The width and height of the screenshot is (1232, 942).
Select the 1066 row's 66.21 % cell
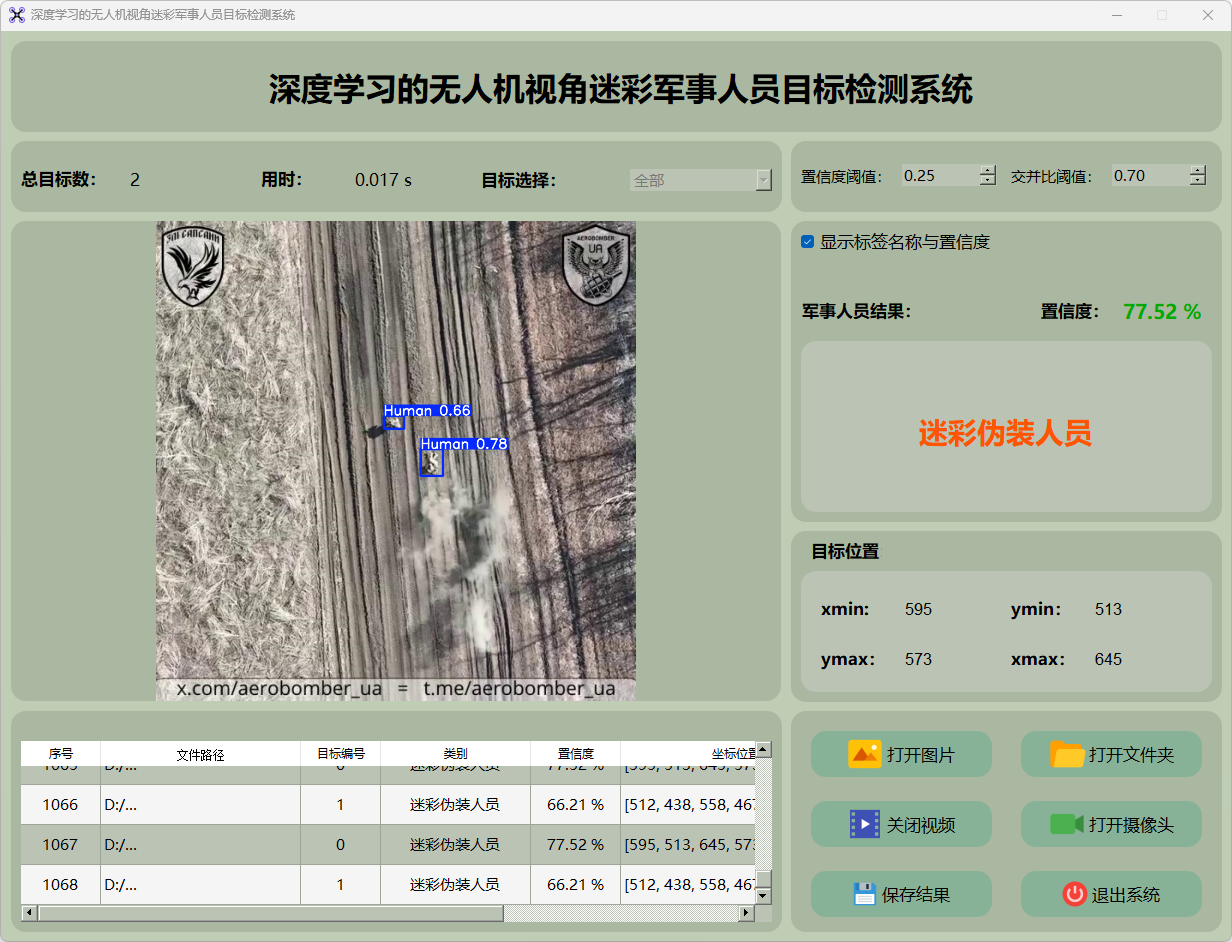pos(575,805)
